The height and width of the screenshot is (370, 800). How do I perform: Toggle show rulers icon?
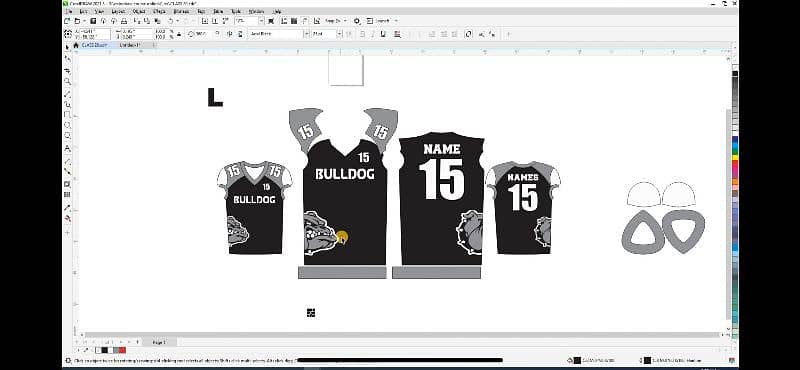tap(285, 21)
